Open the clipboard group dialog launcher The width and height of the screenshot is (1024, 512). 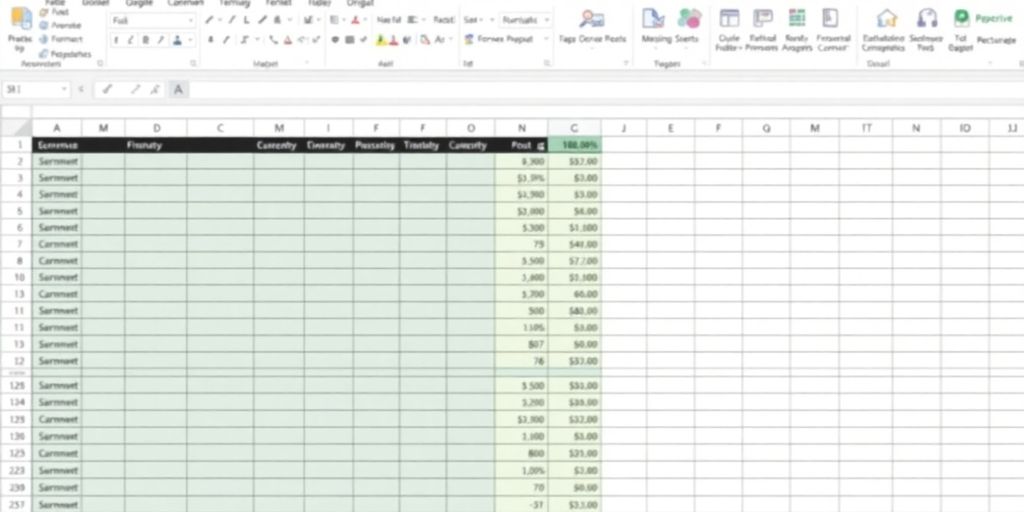point(100,63)
